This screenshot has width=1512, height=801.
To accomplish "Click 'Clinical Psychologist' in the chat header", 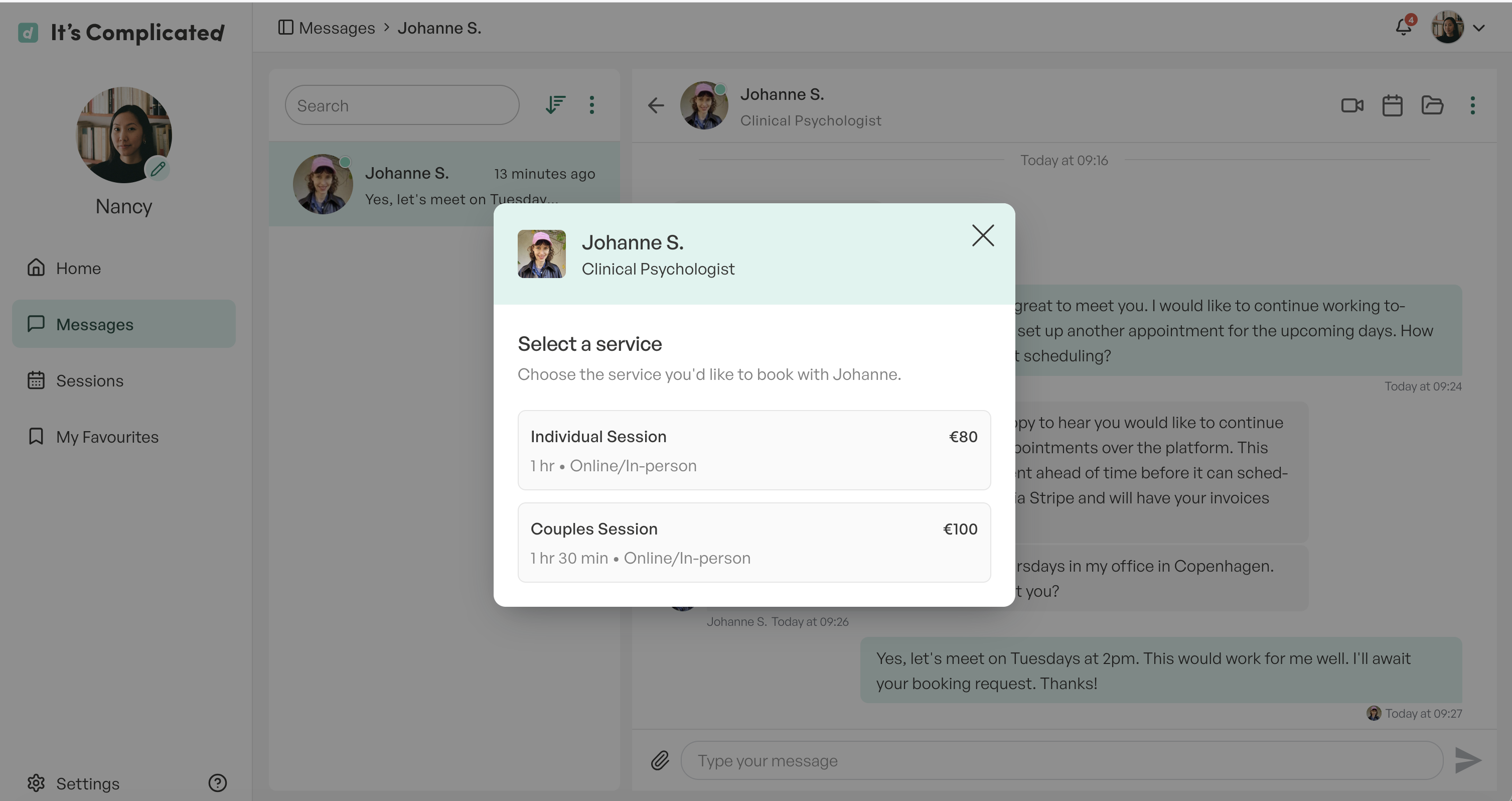I will 810,120.
